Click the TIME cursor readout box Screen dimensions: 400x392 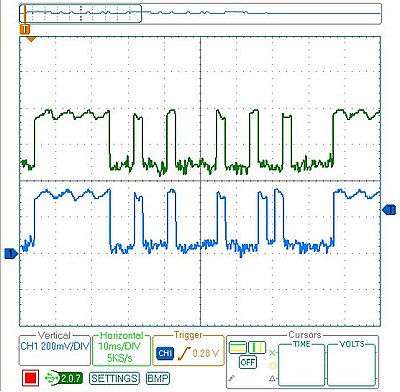(x=301, y=364)
